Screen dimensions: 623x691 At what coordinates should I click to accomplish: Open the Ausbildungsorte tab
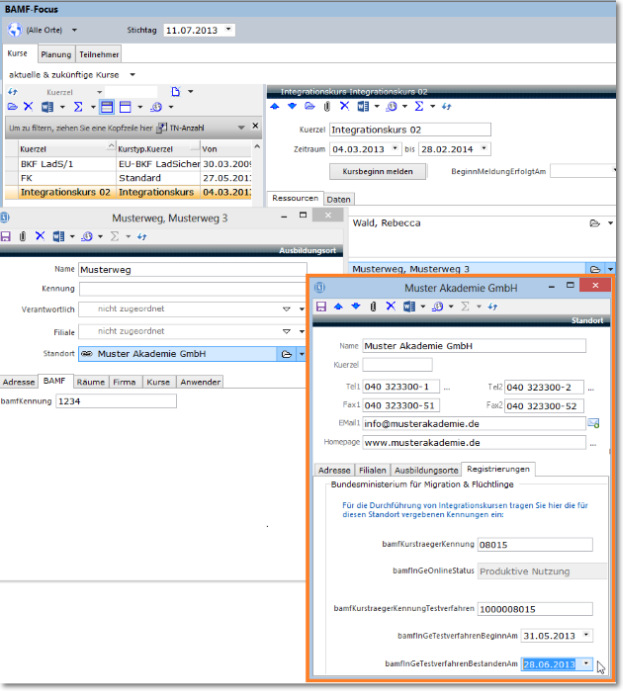pos(426,469)
